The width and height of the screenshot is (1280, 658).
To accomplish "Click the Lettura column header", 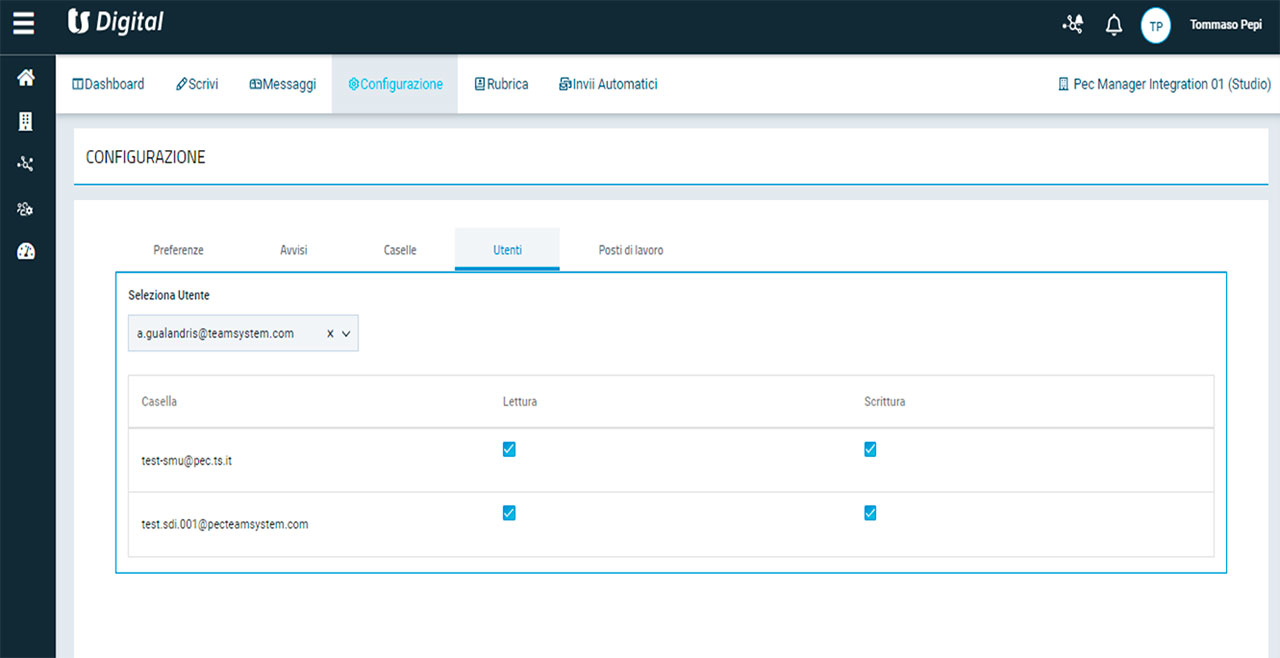I will 520,401.
